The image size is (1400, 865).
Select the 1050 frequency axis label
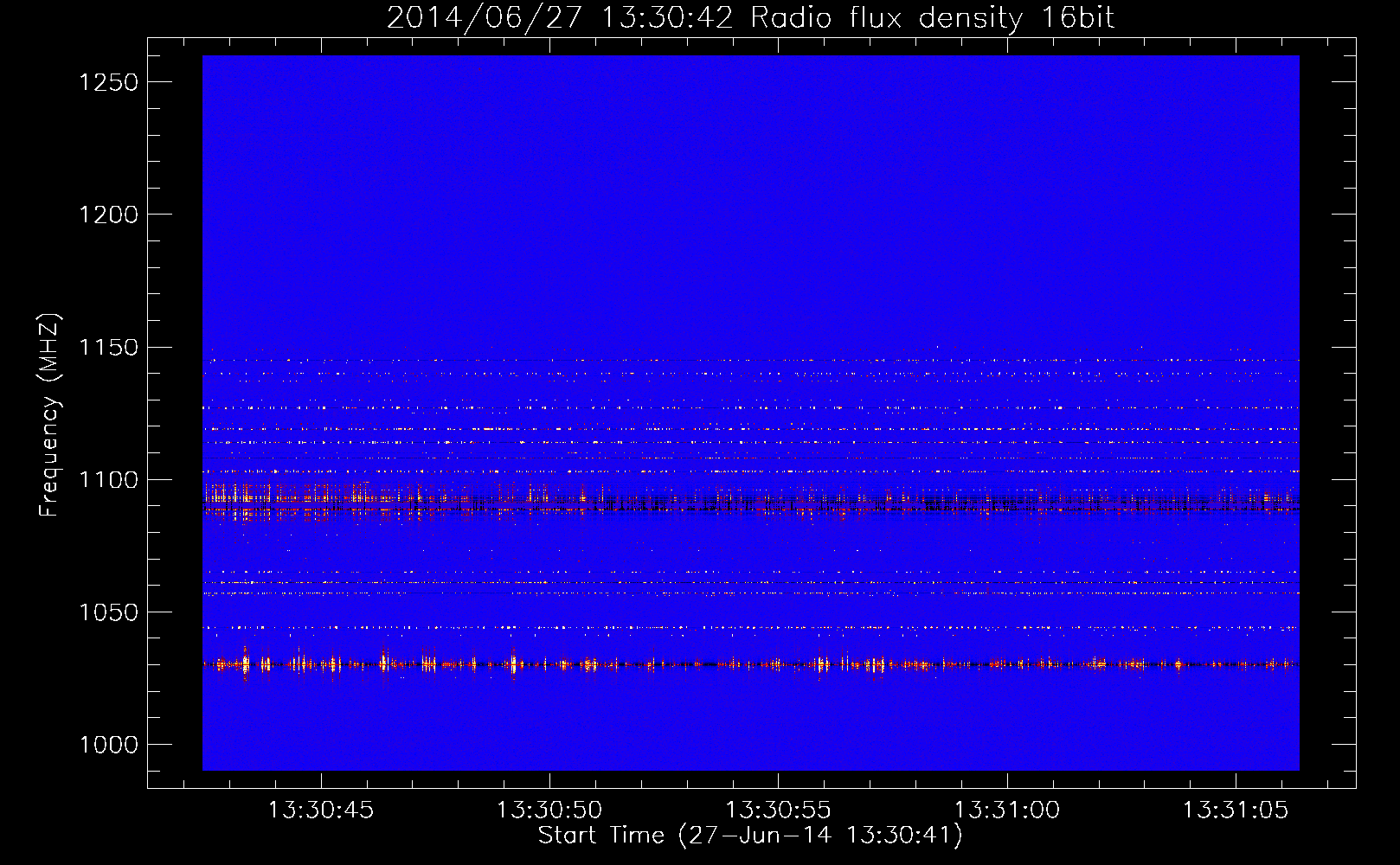(109, 612)
